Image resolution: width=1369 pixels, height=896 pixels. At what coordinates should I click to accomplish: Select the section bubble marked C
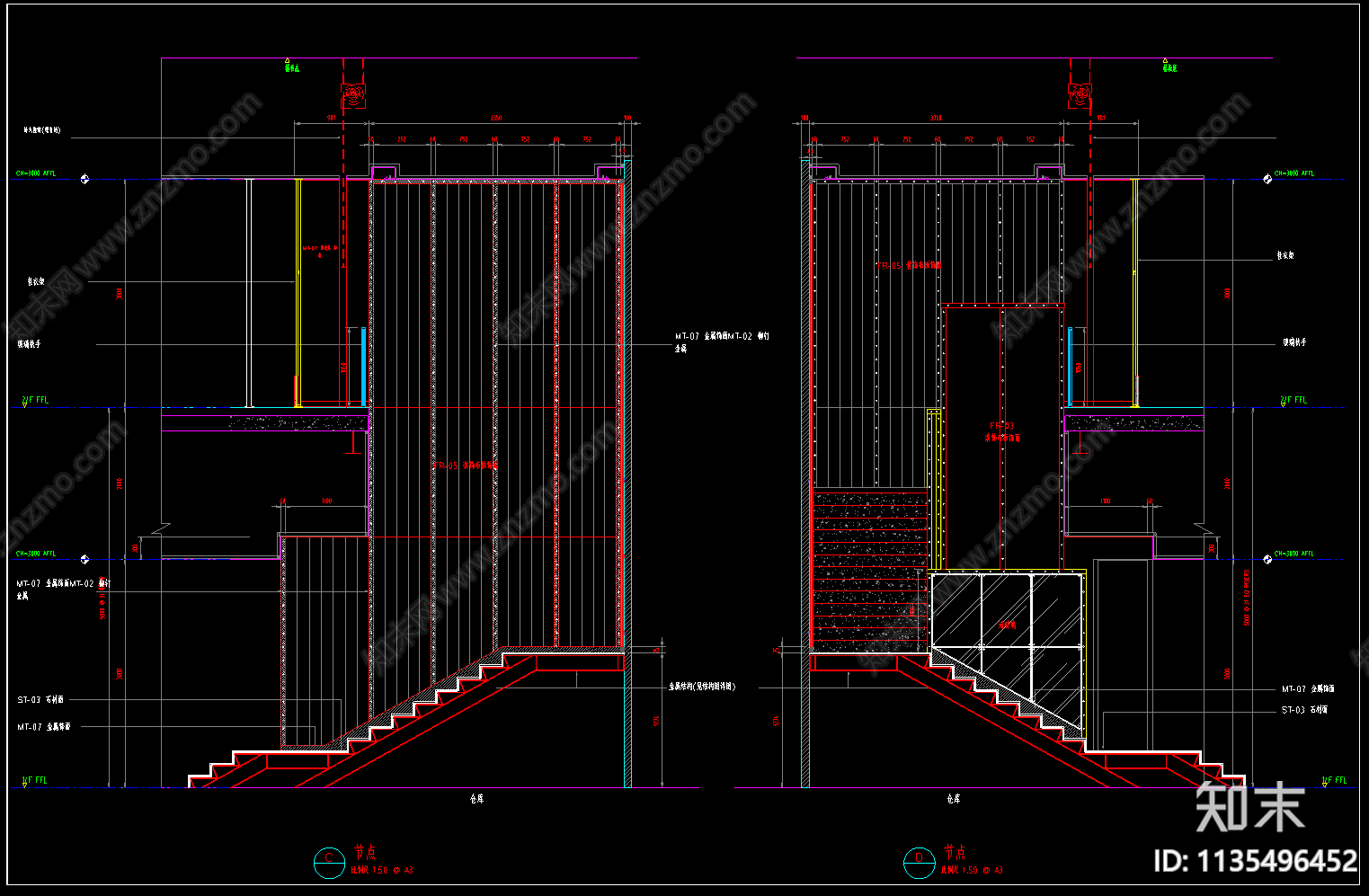coord(328,862)
